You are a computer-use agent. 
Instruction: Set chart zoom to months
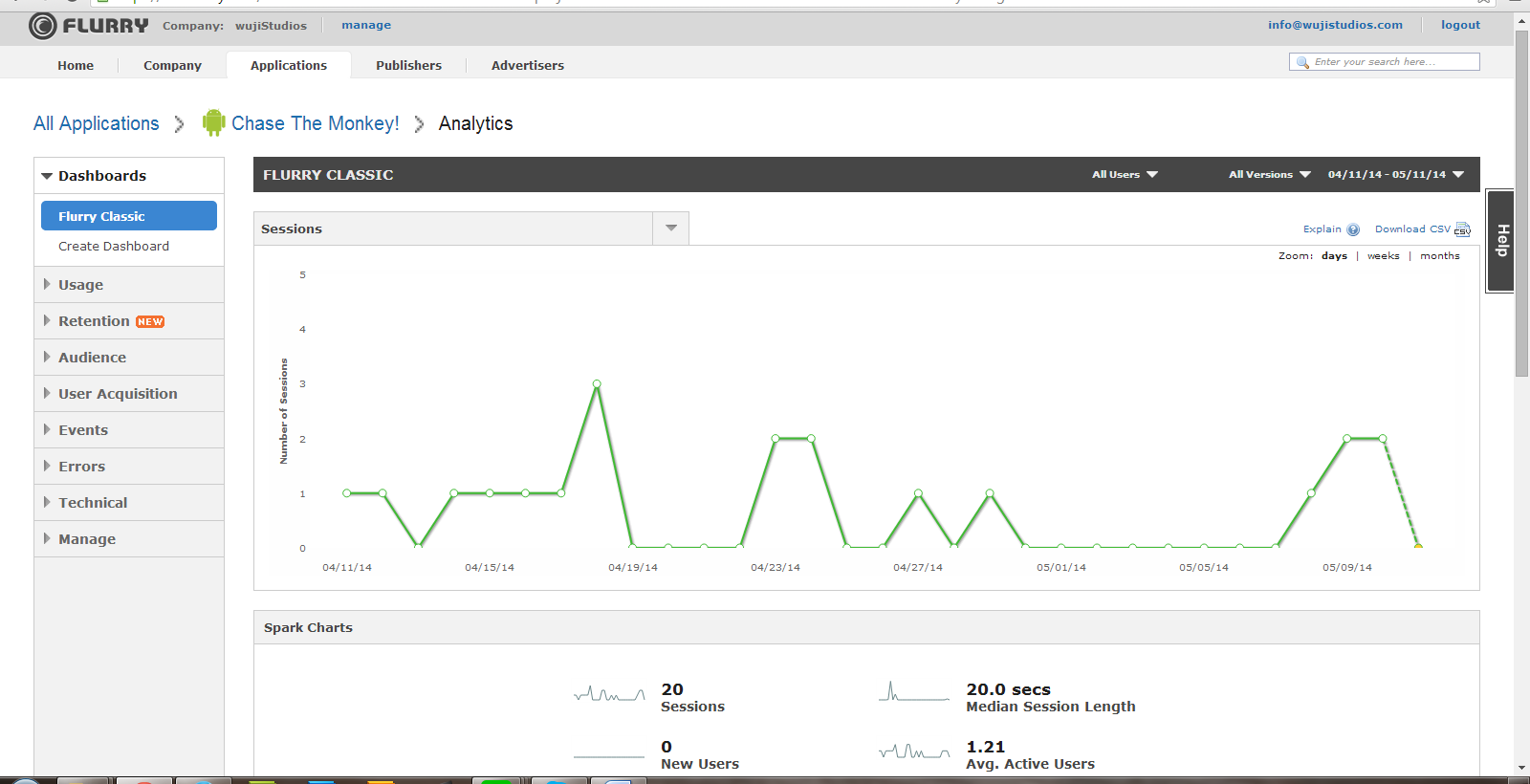[x=1439, y=256]
